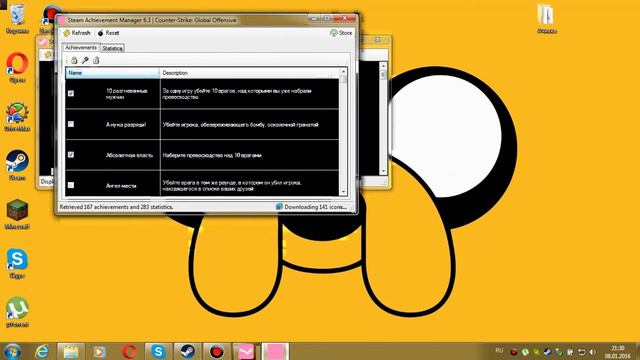Click the background window's scrollbar down arrow
The width and height of the screenshot is (640, 360).
[383, 171]
